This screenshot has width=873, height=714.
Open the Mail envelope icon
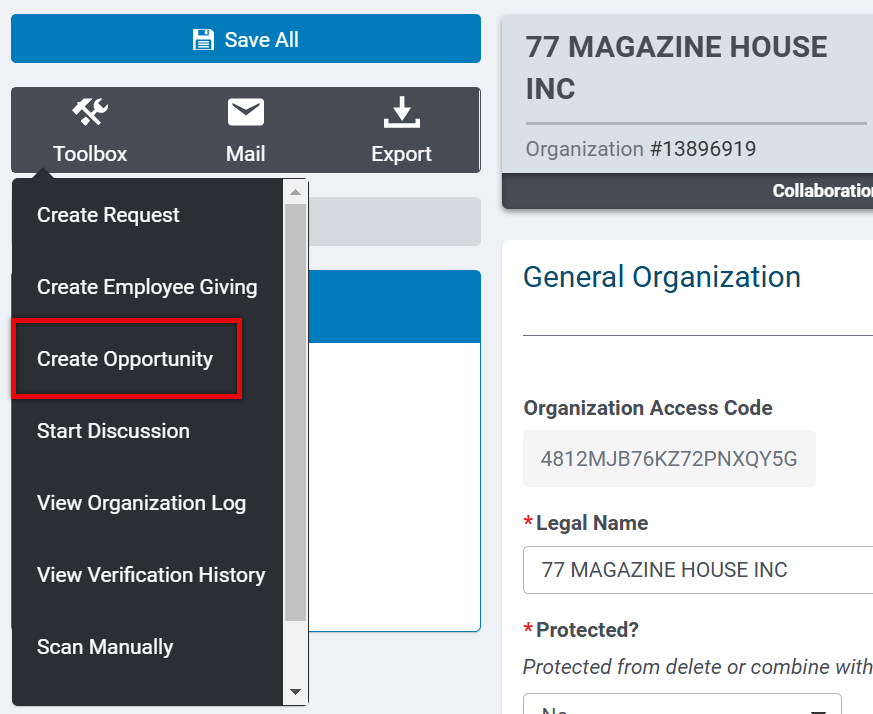tap(246, 112)
